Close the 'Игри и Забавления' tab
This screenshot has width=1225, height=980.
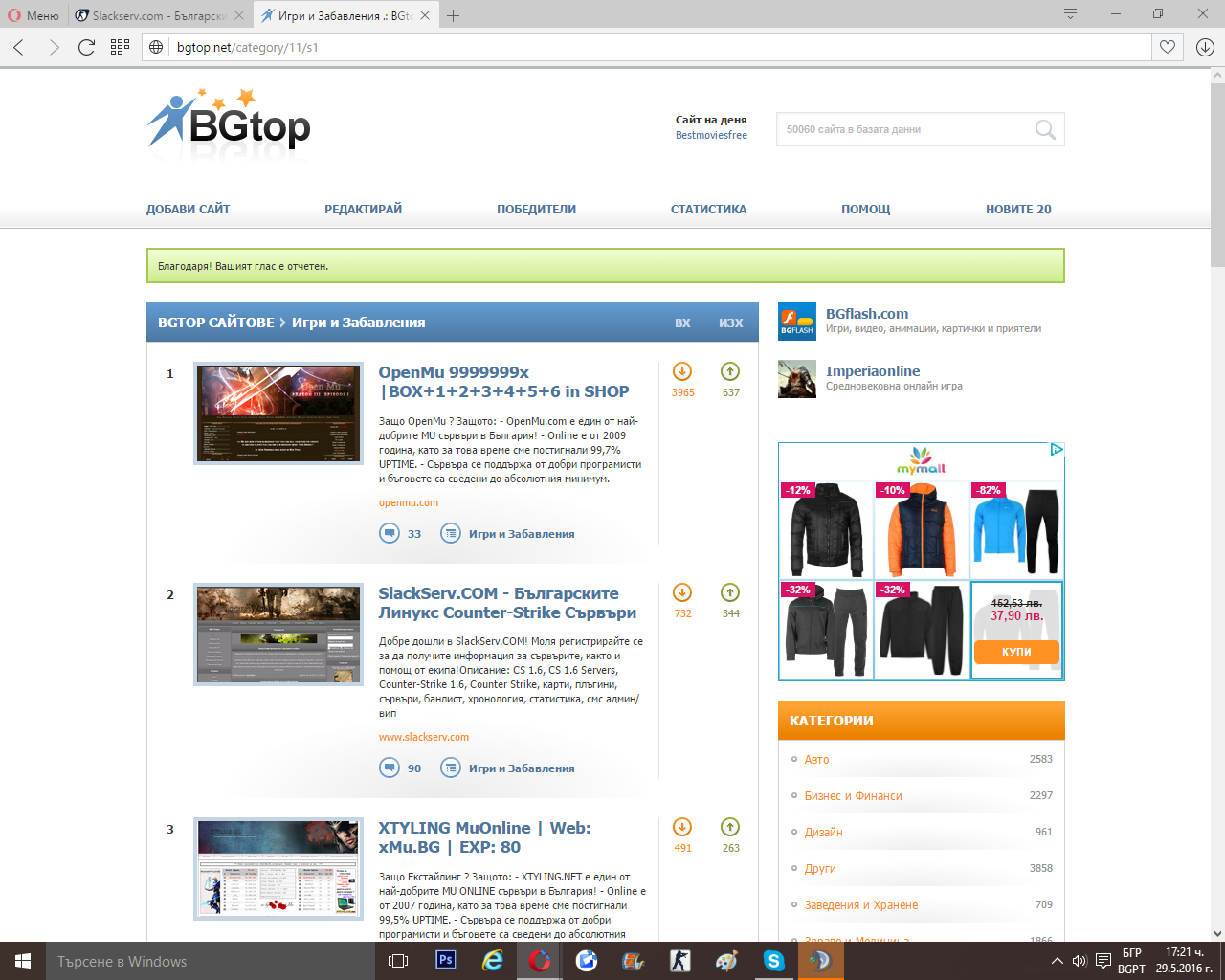click(425, 15)
